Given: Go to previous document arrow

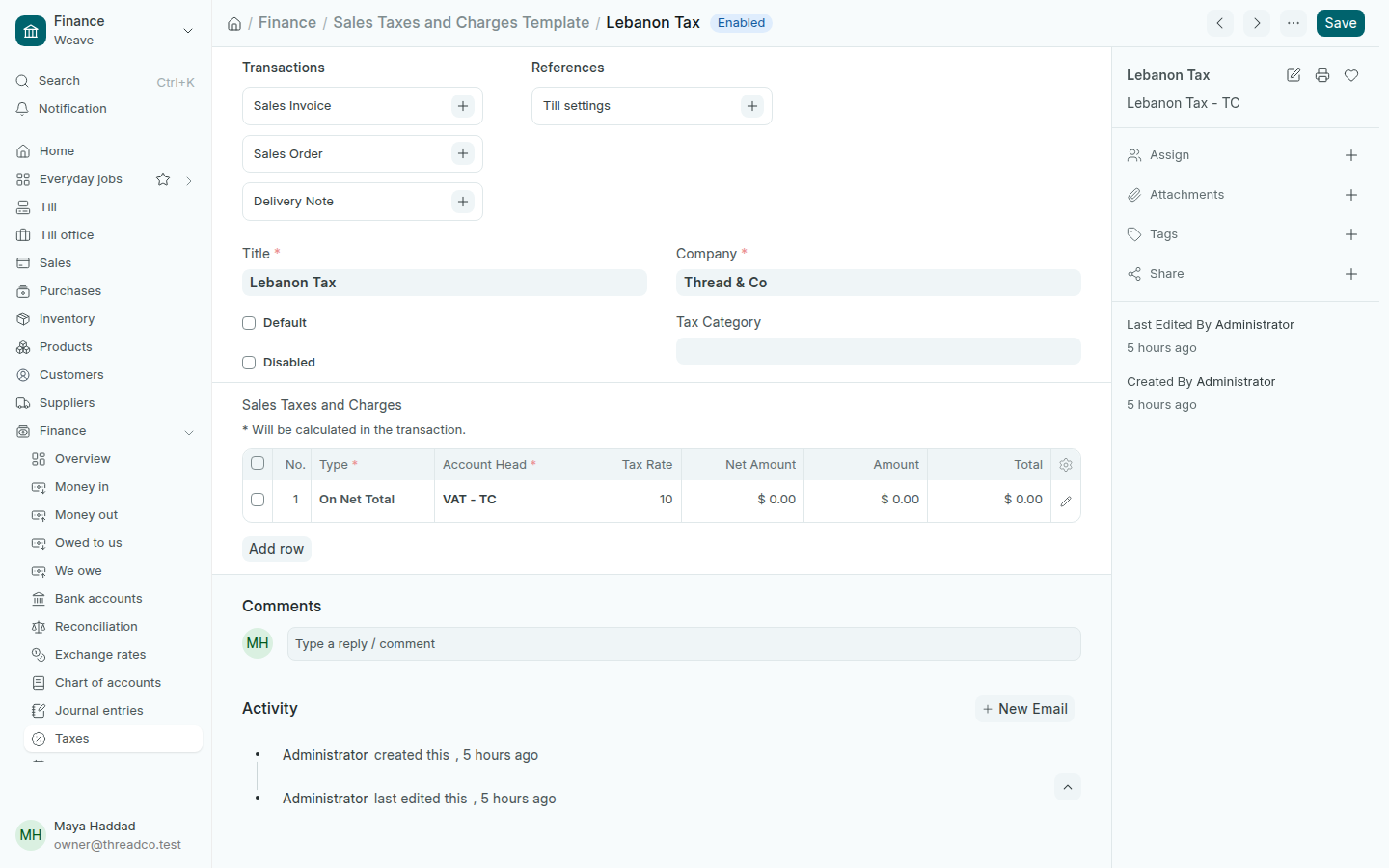Looking at the screenshot, I should click(x=1220, y=23).
